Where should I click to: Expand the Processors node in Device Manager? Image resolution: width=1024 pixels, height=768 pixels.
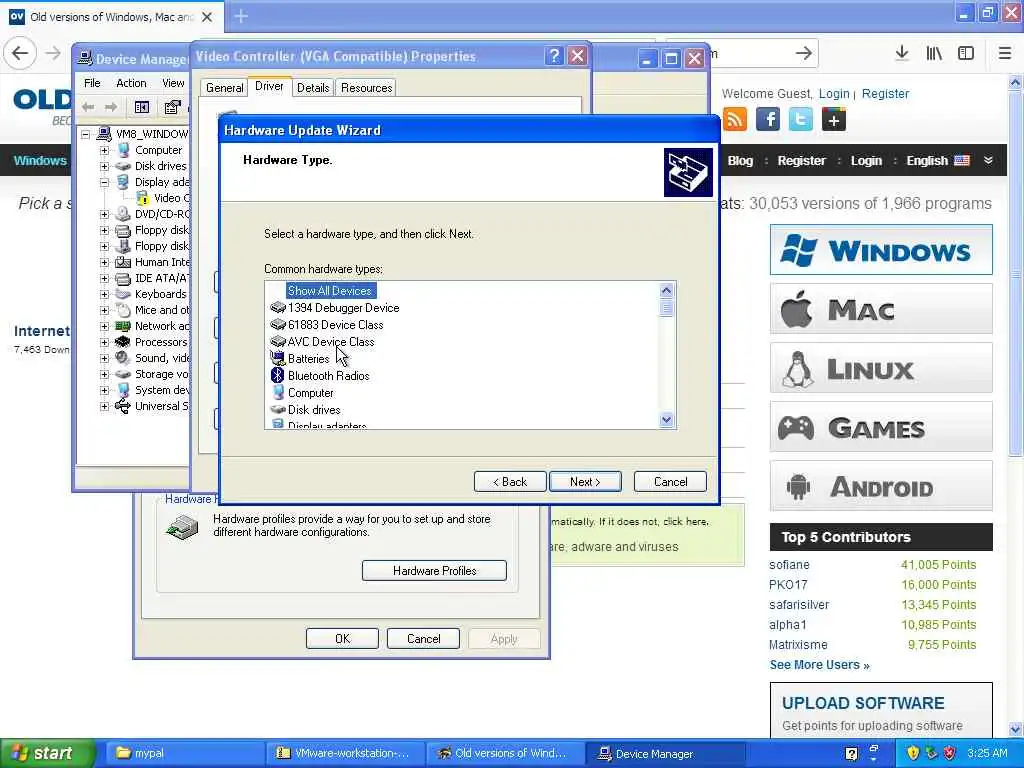[104, 342]
